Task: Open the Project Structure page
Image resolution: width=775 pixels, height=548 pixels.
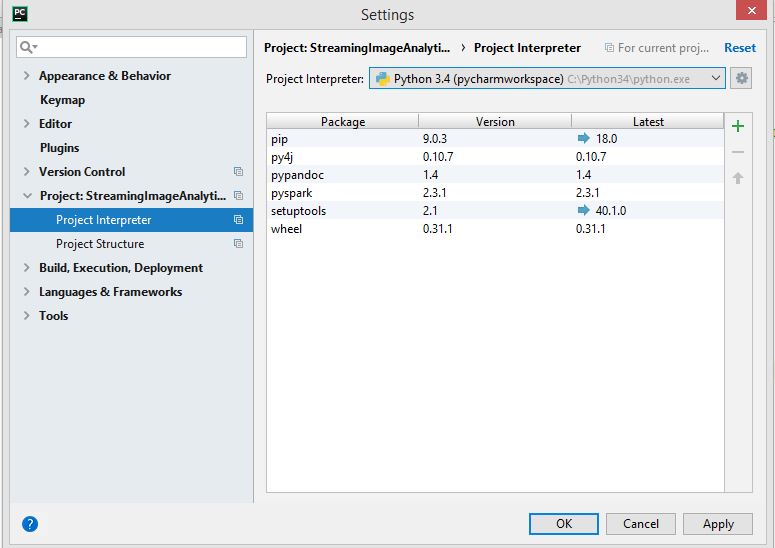Action: pos(100,244)
